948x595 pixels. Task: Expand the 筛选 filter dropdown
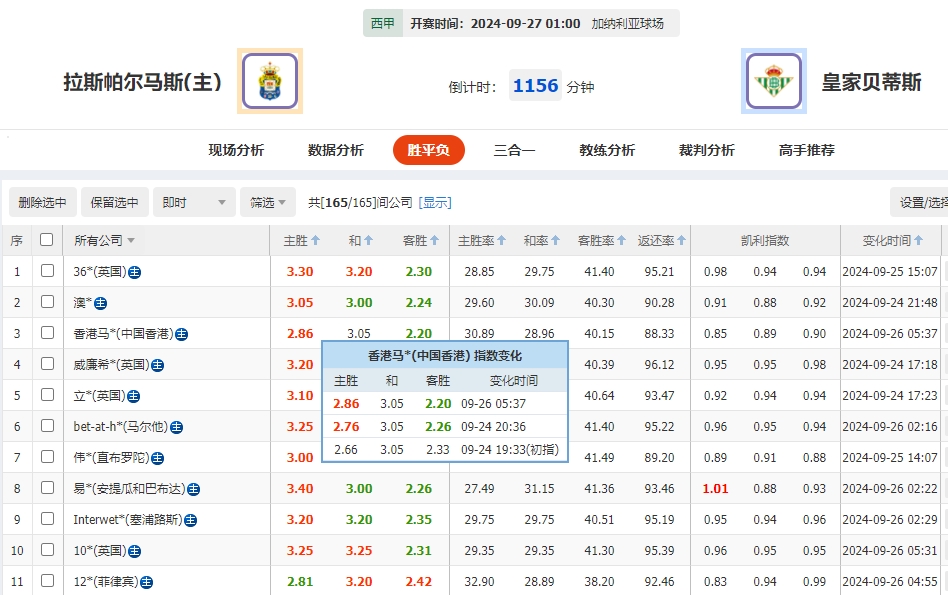[266, 201]
